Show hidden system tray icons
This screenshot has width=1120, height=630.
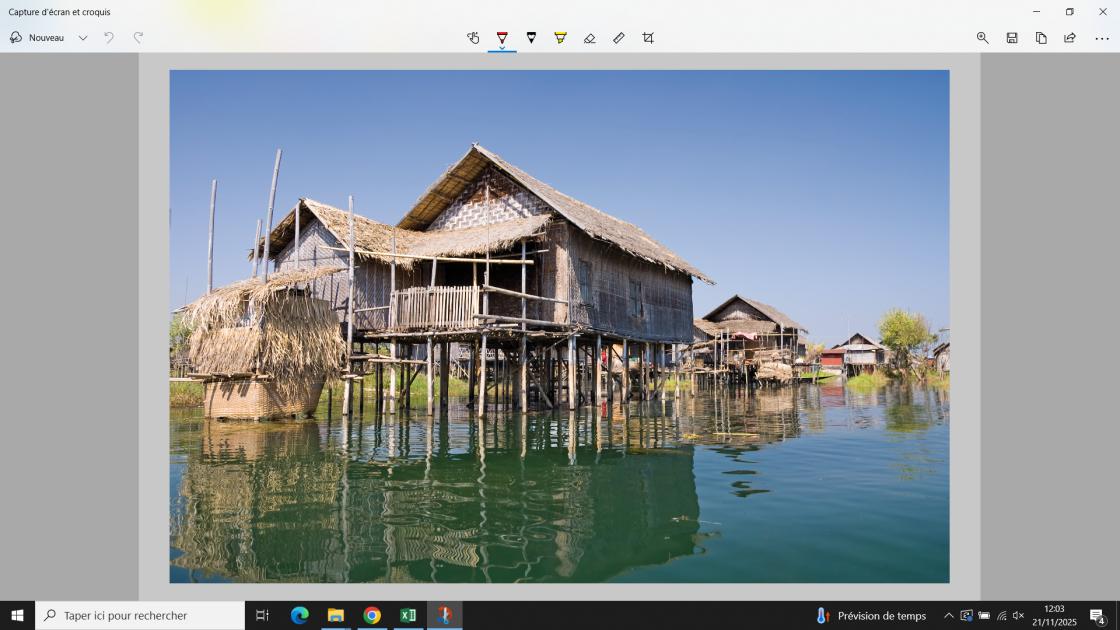[948, 616]
